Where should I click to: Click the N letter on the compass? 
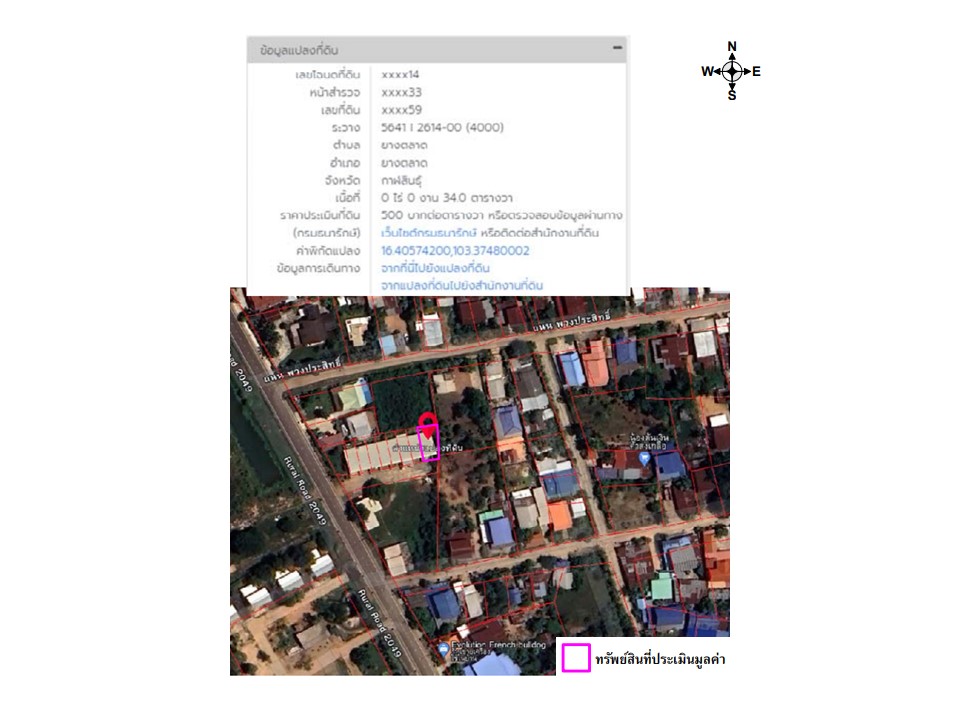[732, 47]
